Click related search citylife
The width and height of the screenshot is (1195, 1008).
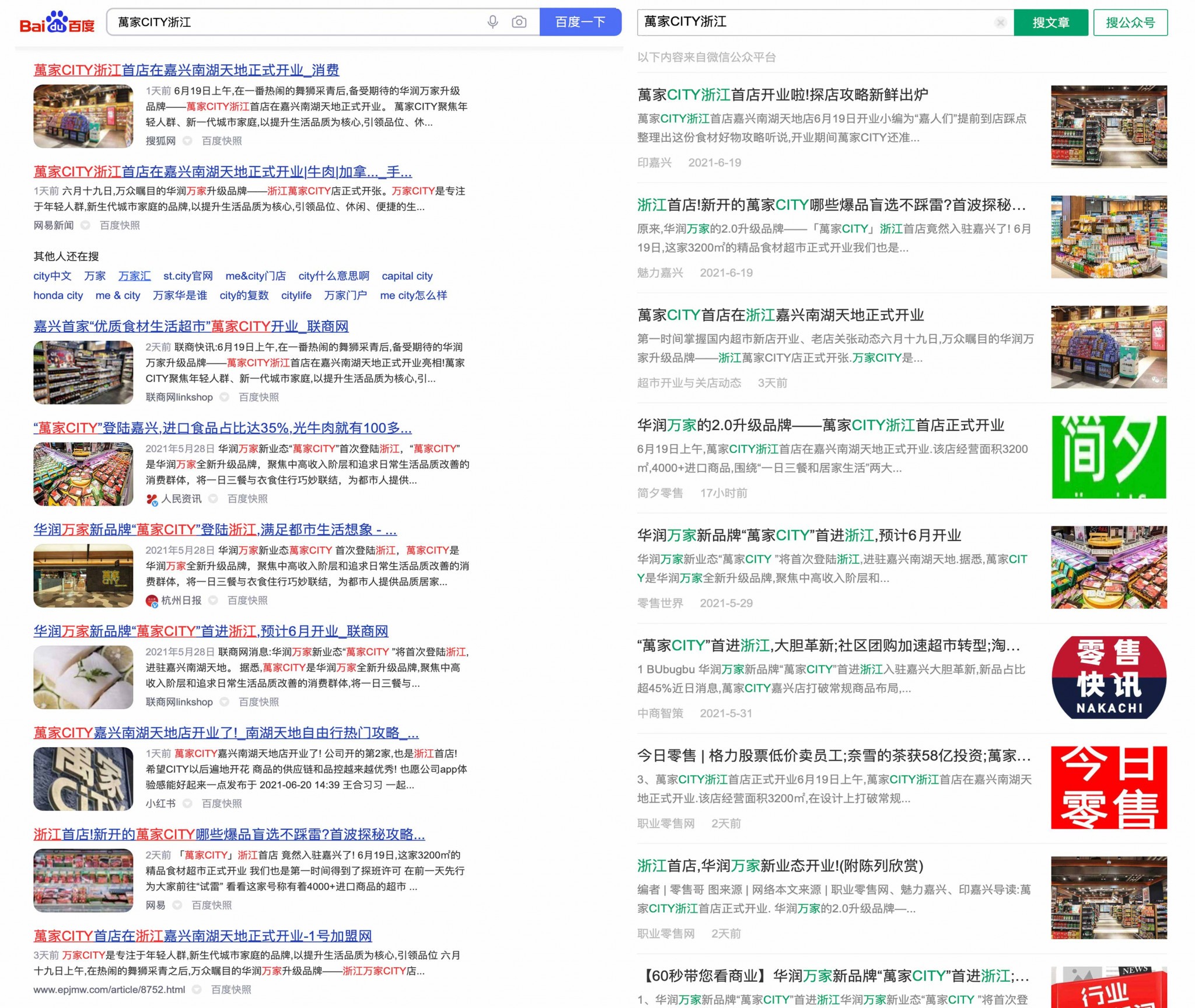pyautogui.click(x=296, y=295)
